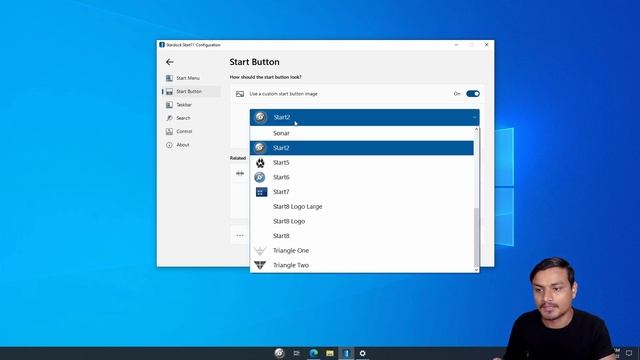
Task: Click the dropdown list scrollbar thumb
Action: 476,237
